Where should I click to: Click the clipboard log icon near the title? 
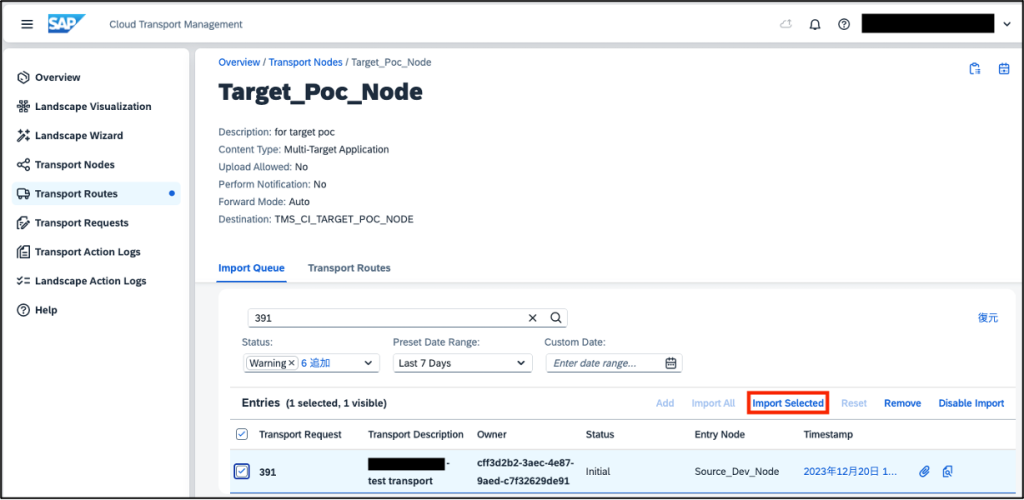[975, 69]
